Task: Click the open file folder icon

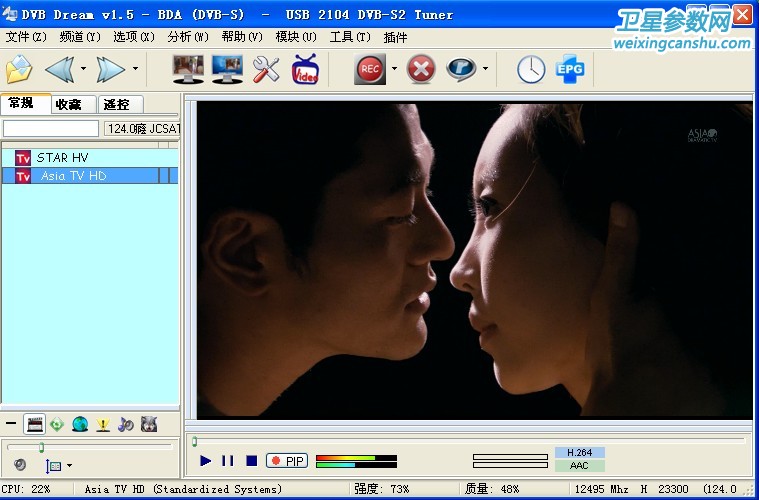Action: point(19,70)
